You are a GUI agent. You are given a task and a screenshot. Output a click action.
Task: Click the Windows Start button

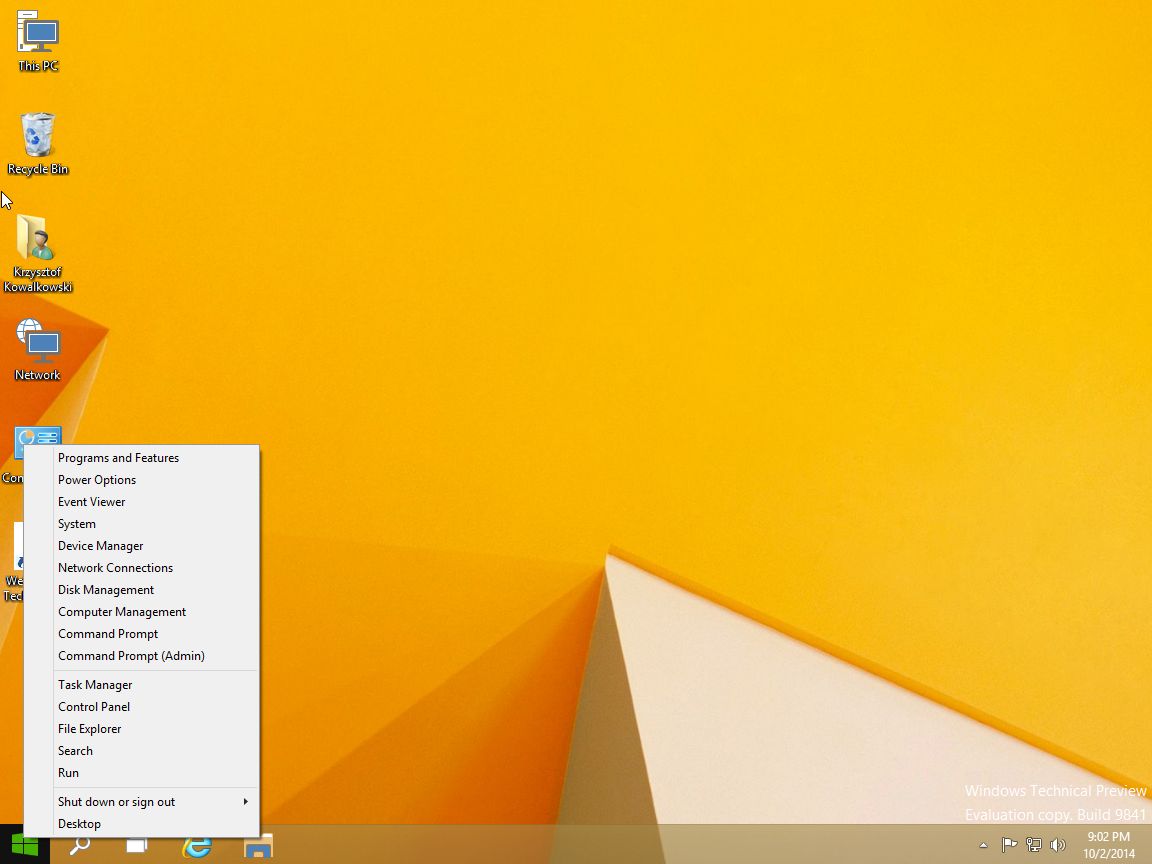pyautogui.click(x=25, y=845)
